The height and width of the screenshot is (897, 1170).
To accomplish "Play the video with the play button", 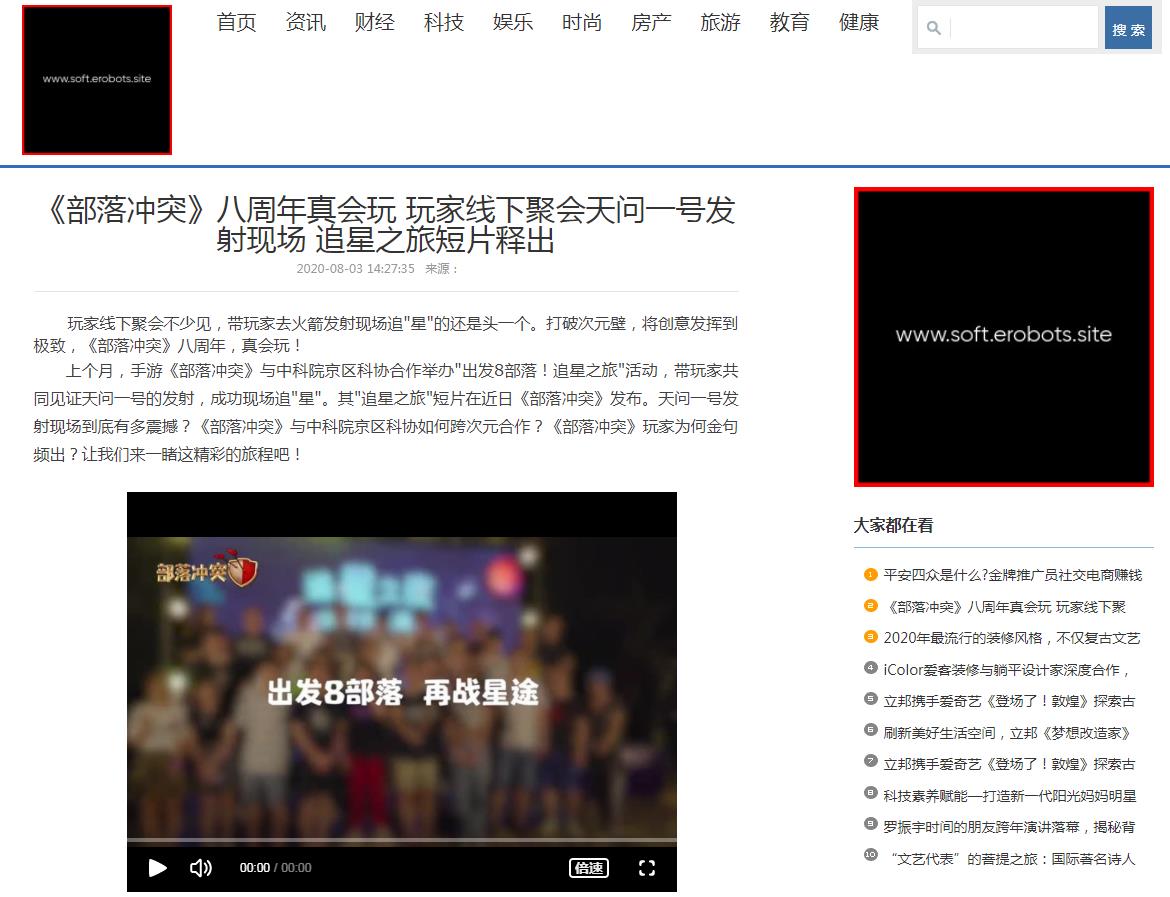I will (157, 868).
